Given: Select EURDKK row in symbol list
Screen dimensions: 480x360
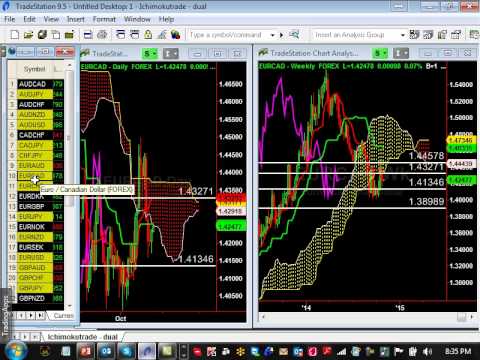Looking at the screenshot, I should [x=35, y=196].
